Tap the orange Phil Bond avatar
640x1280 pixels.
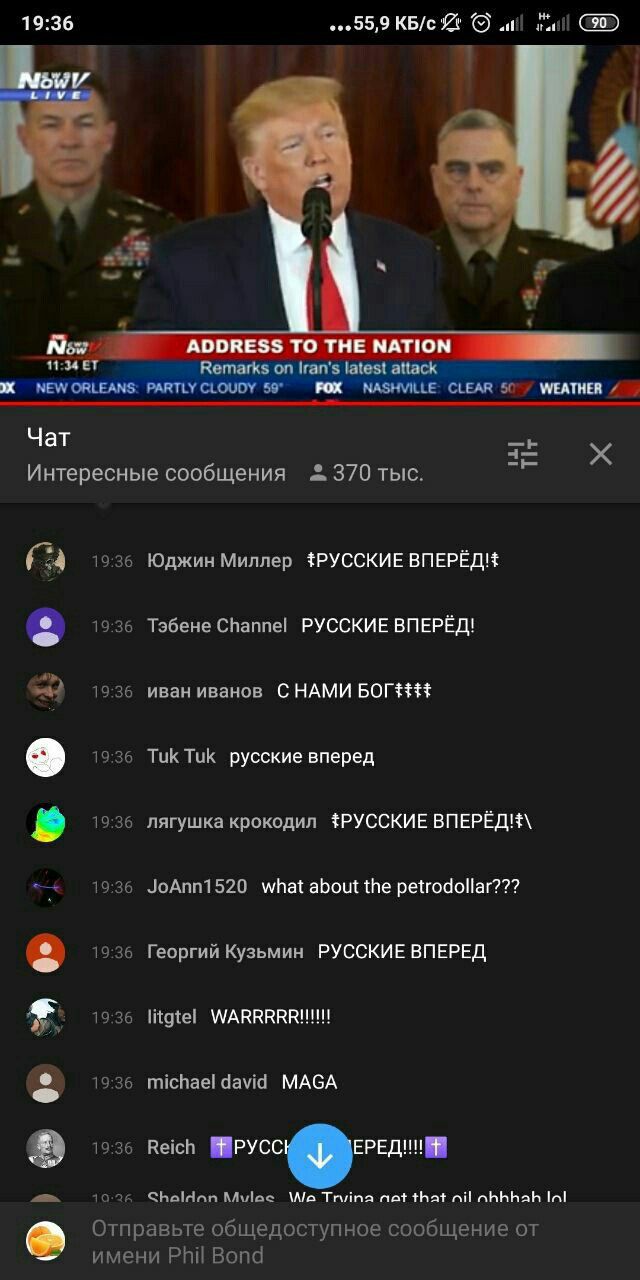[45, 1241]
